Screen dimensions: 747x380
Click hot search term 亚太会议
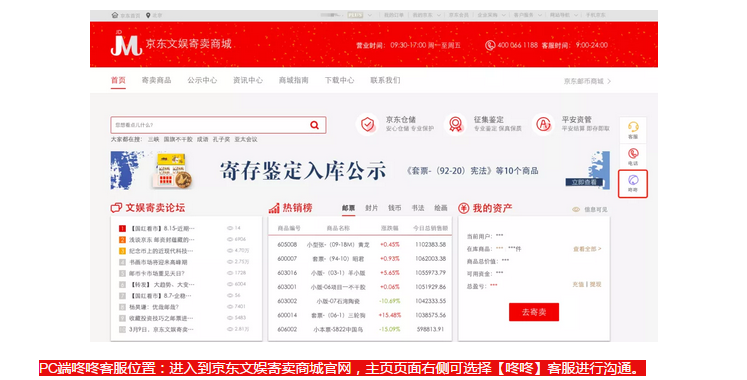pos(246,140)
